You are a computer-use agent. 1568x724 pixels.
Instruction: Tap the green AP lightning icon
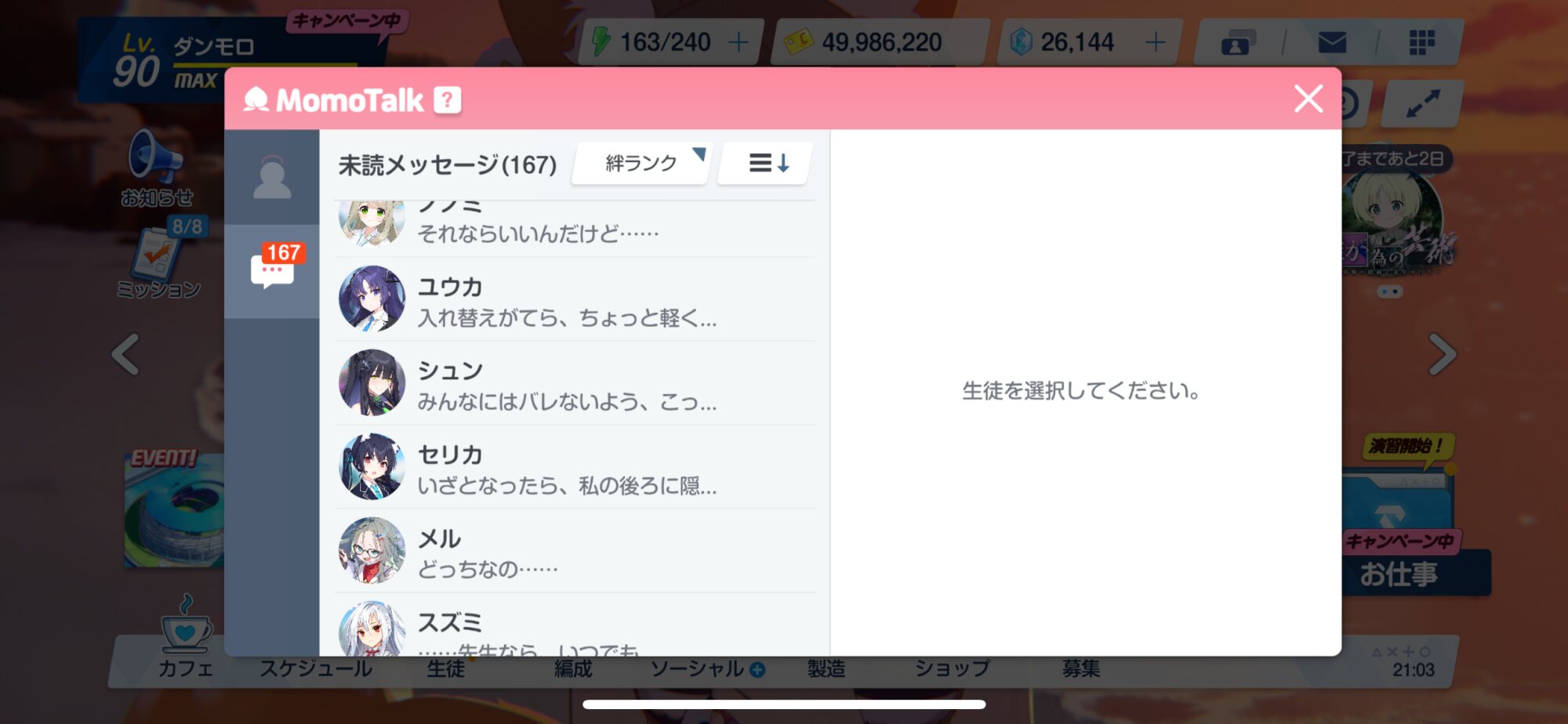point(601,42)
